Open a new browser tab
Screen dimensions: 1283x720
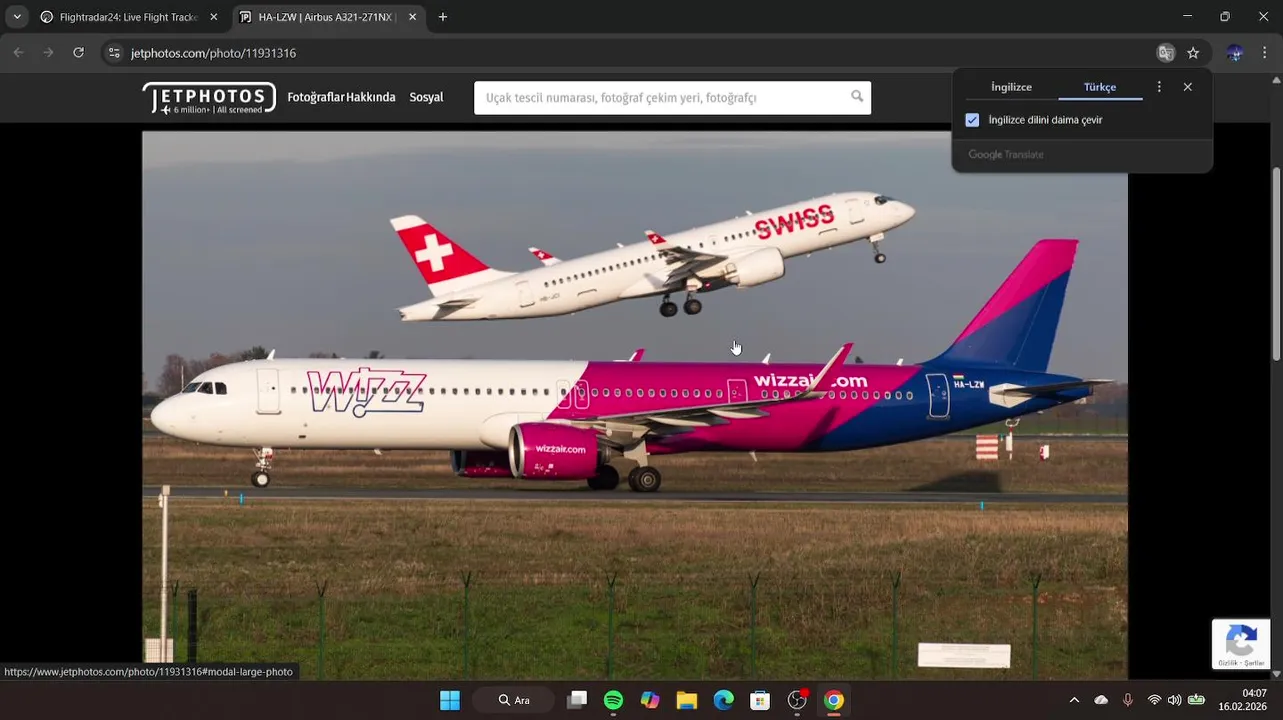coord(443,17)
